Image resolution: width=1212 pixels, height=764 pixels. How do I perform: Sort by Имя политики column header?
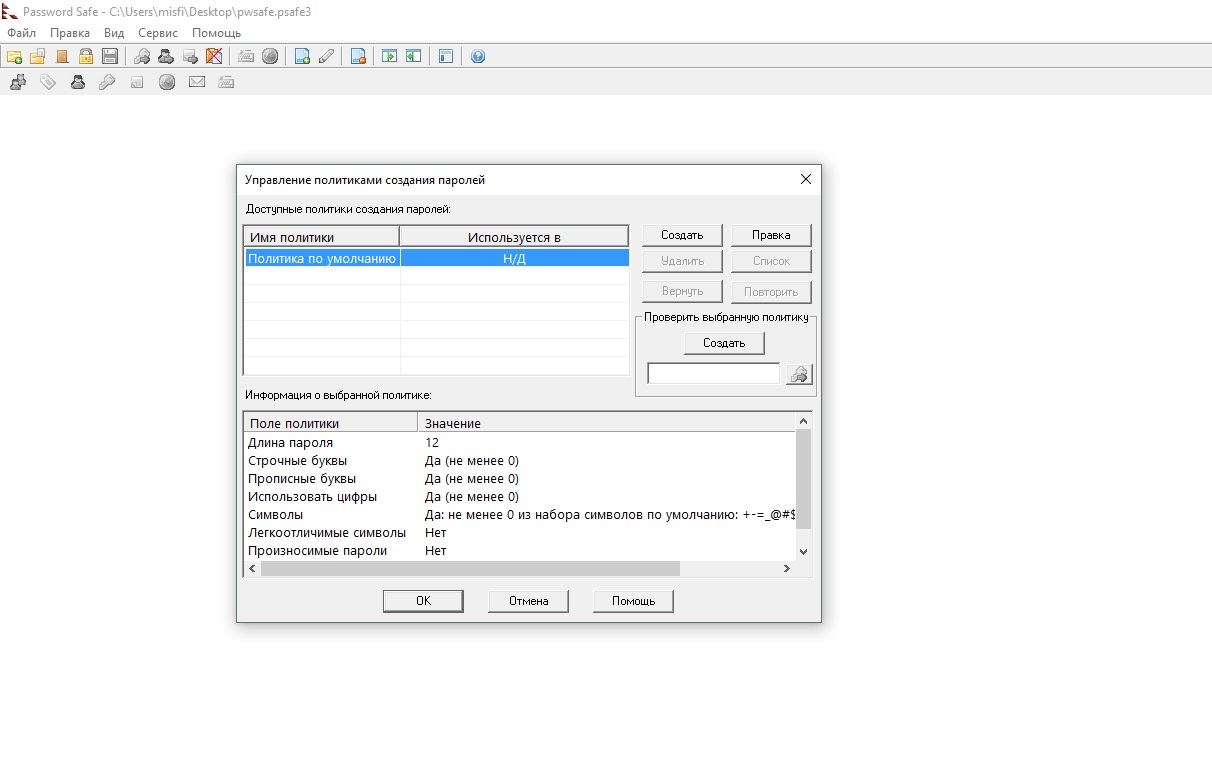click(322, 237)
